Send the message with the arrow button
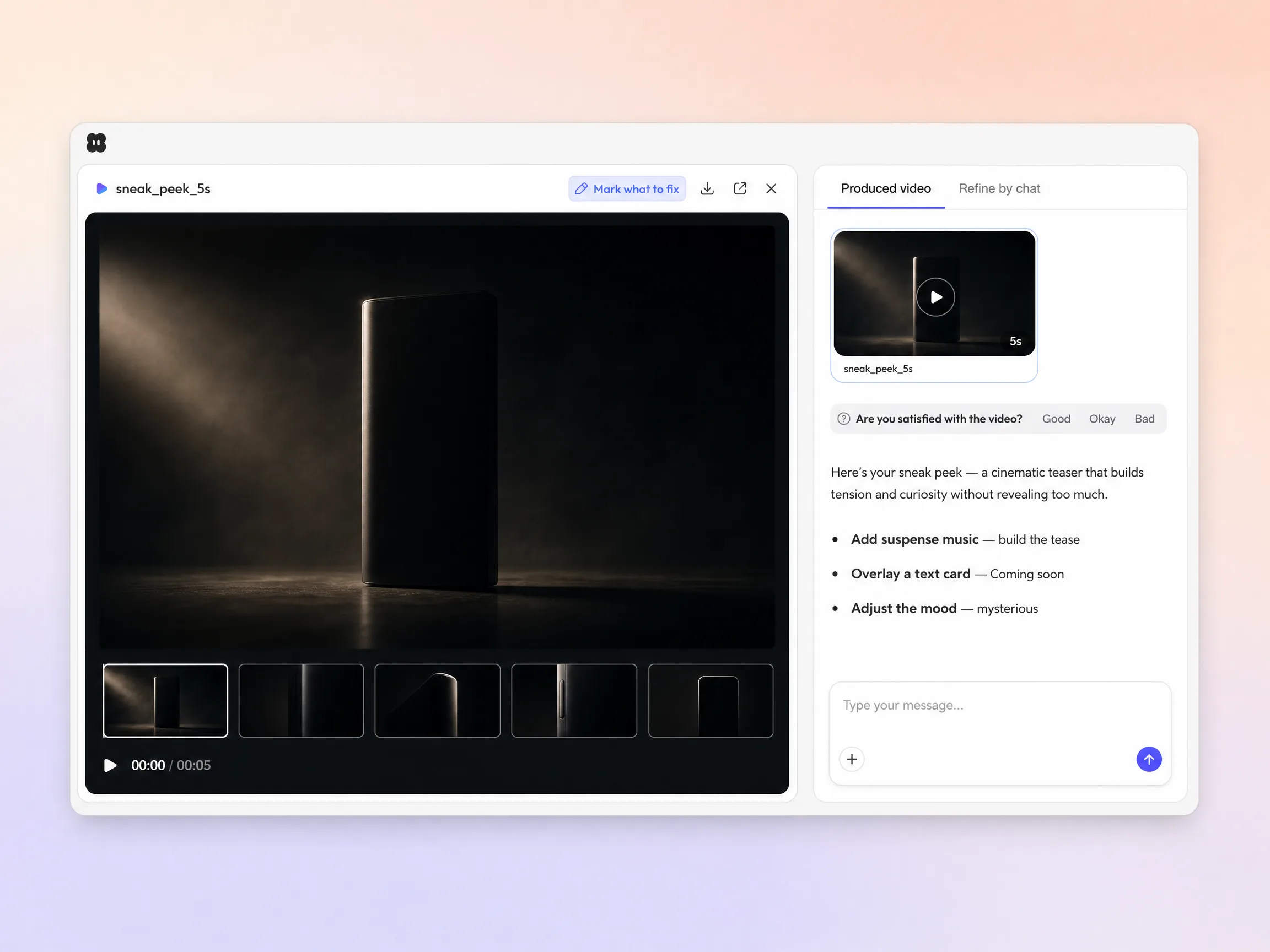 1149,760
